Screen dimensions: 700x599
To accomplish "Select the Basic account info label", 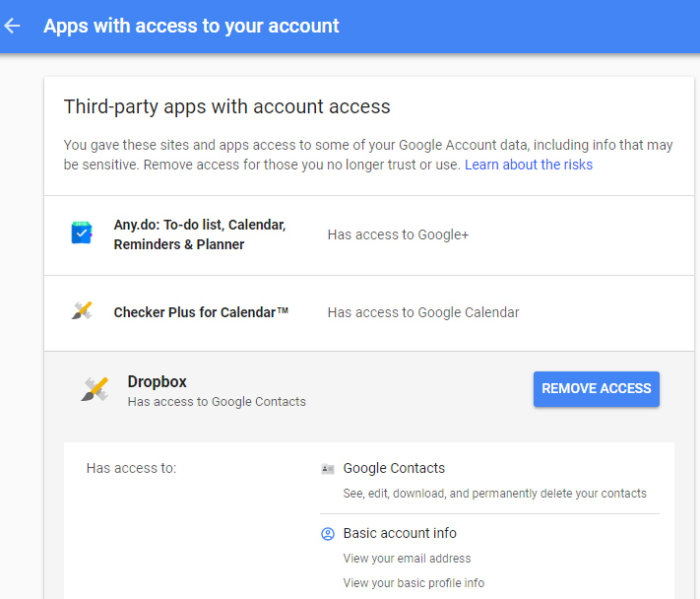I will (400, 533).
